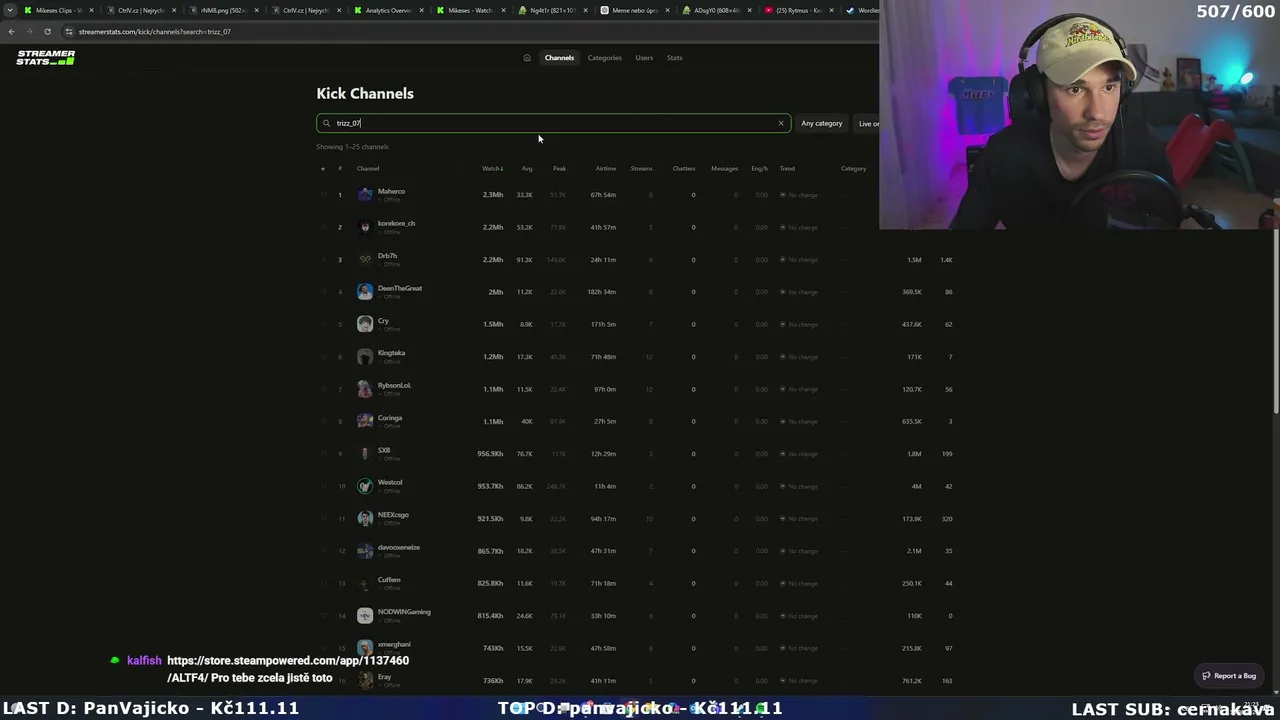This screenshot has width=1280, height=720.
Task: Switch to the Stats nav tab
Action: [675, 58]
